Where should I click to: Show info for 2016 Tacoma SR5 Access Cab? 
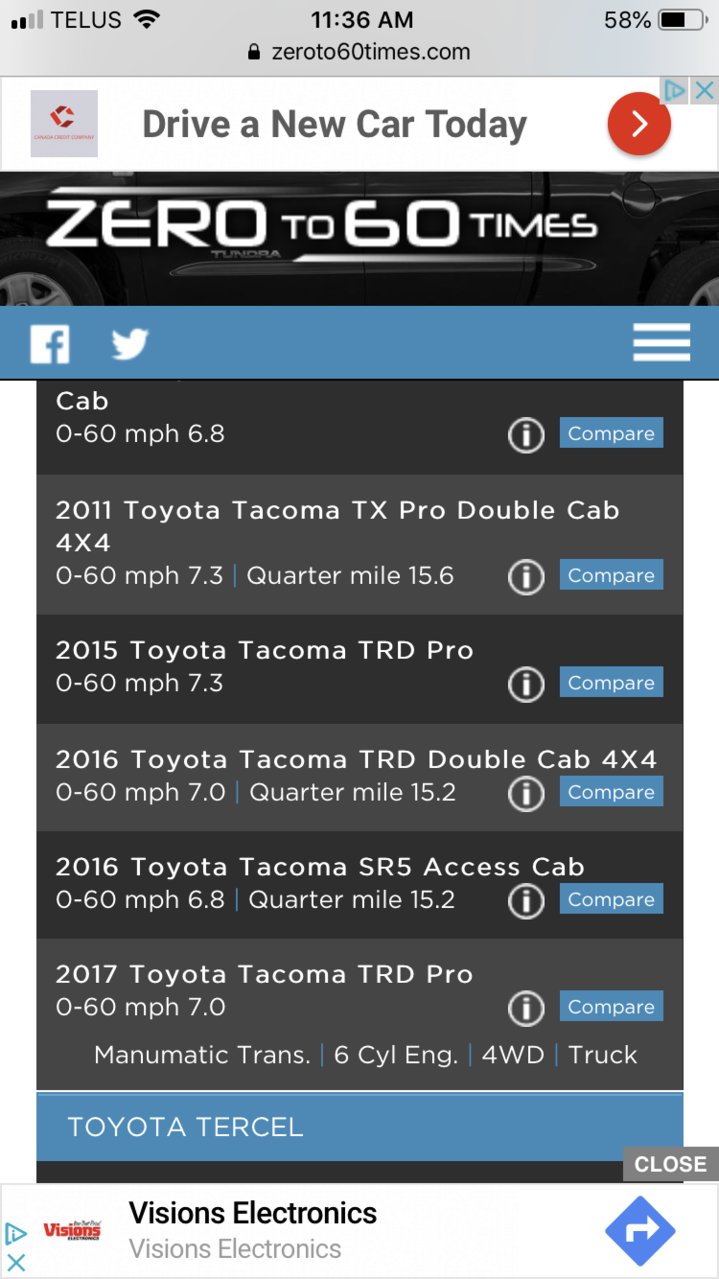click(x=526, y=900)
